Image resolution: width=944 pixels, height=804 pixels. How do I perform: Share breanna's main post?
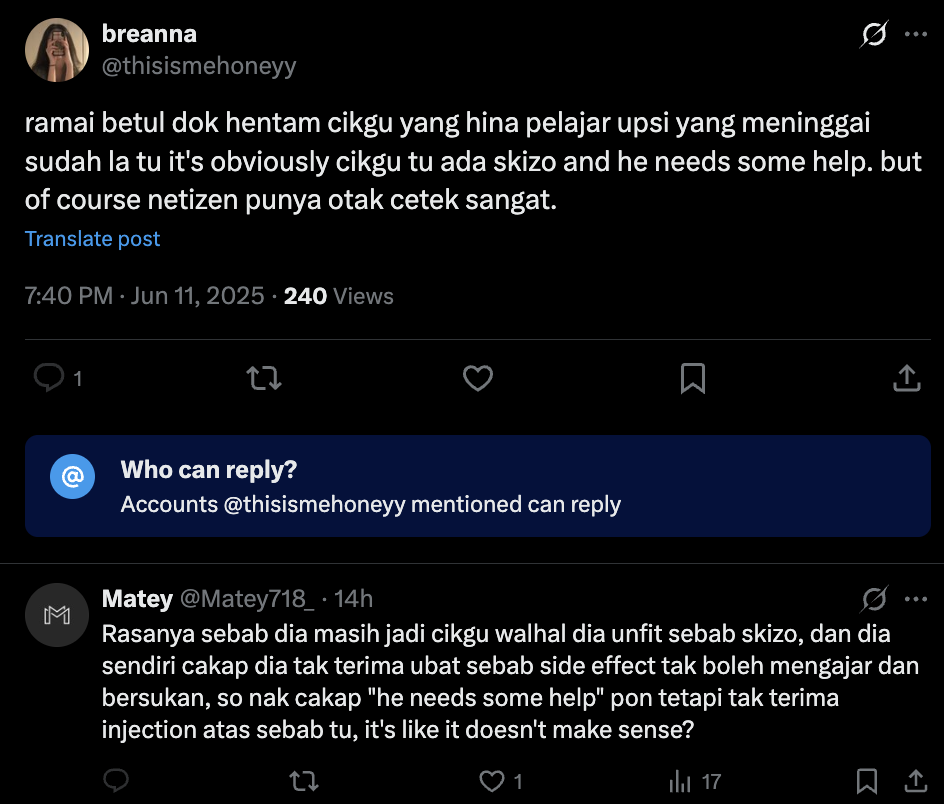coord(905,378)
